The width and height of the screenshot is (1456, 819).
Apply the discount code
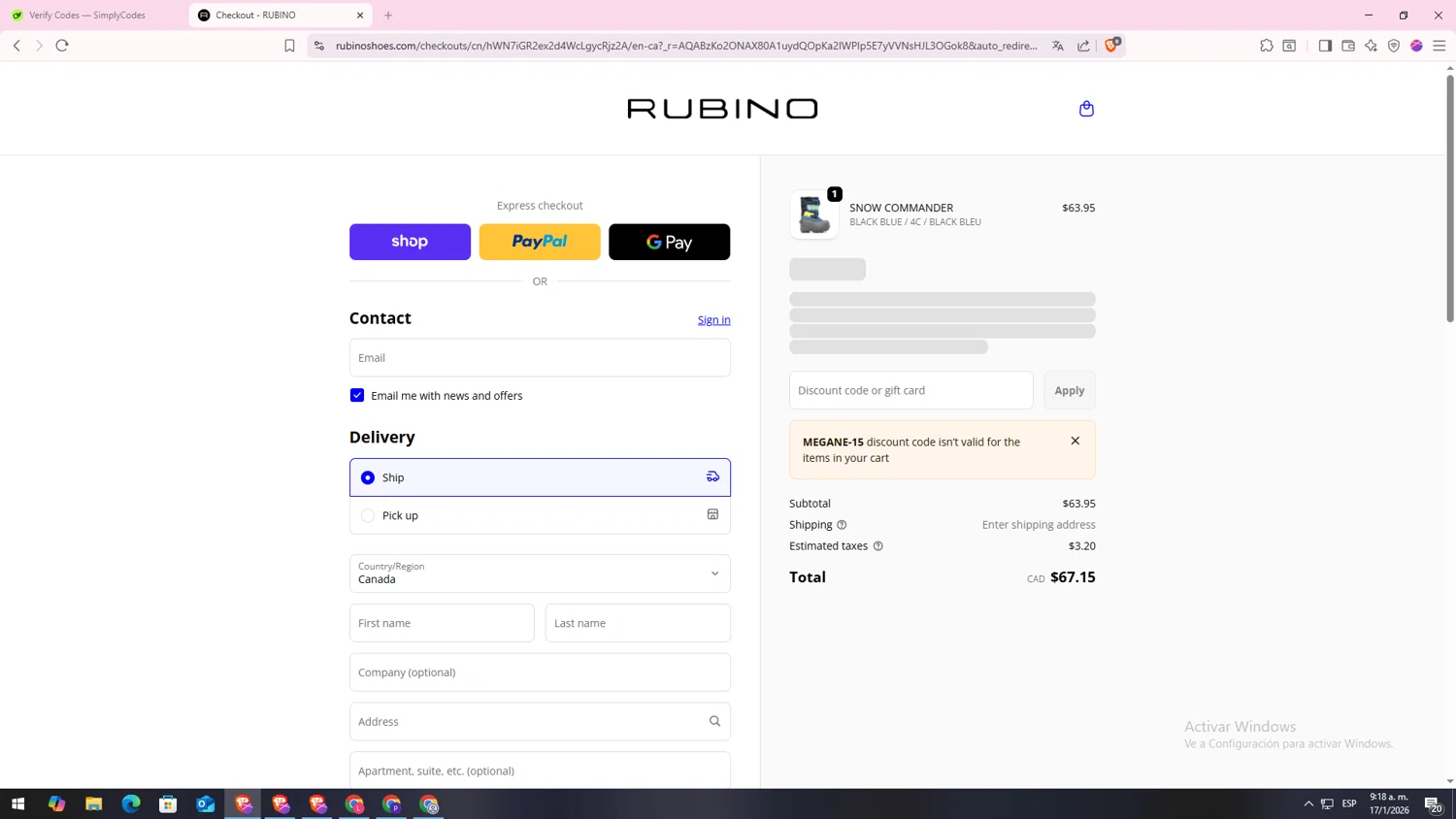coord(1070,390)
